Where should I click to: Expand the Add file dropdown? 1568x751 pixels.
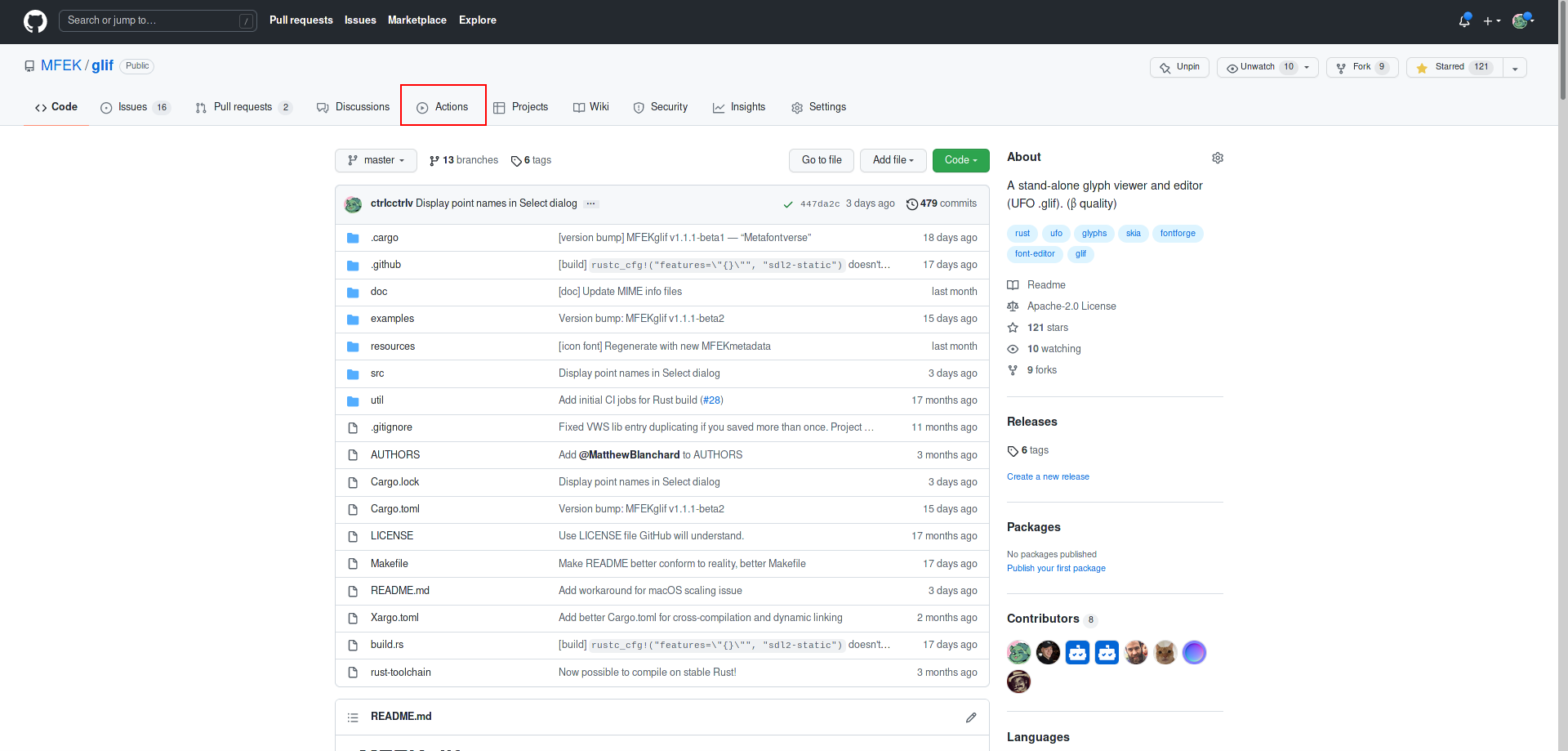(893, 160)
